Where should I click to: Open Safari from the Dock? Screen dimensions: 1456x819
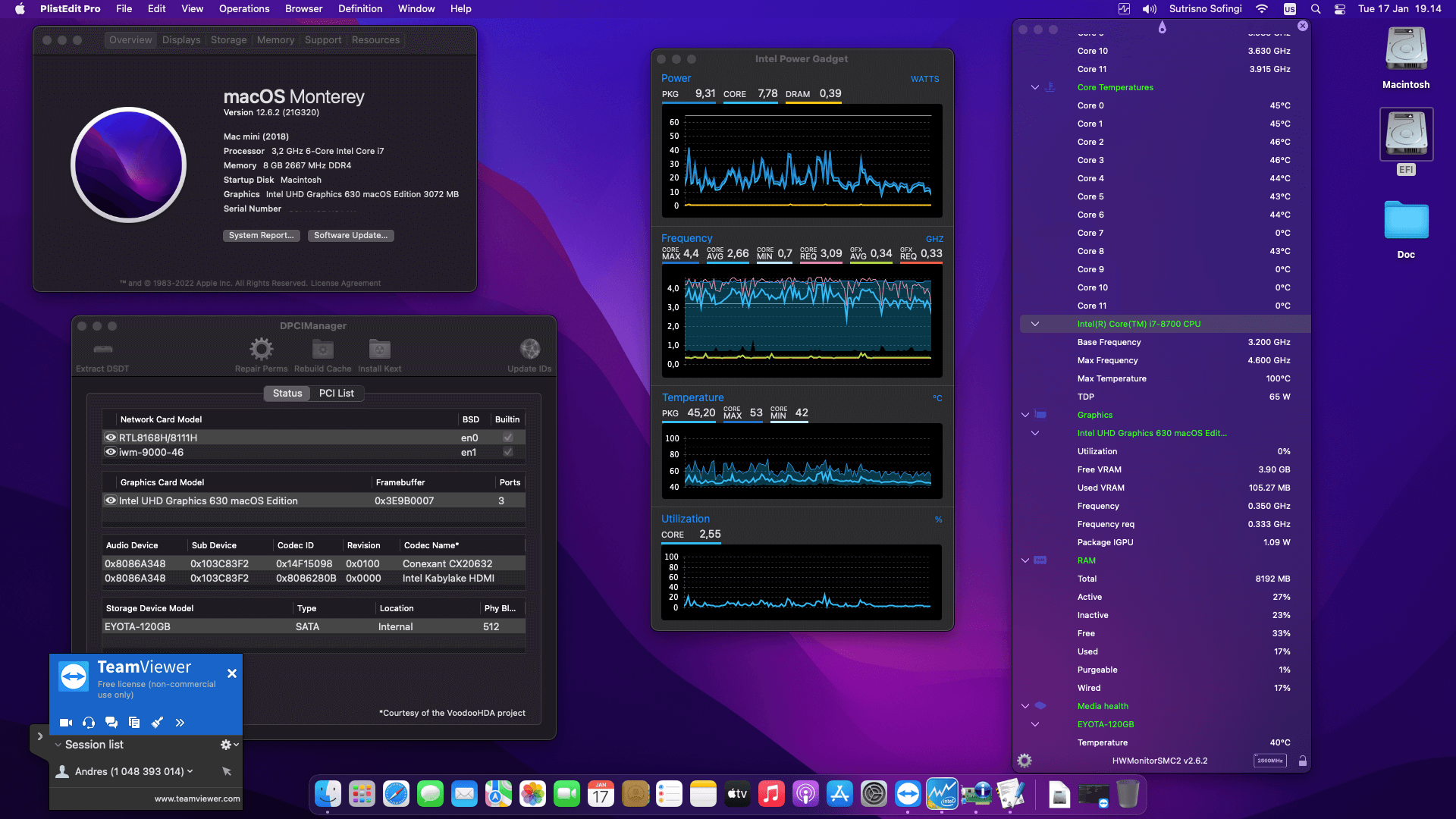click(396, 795)
